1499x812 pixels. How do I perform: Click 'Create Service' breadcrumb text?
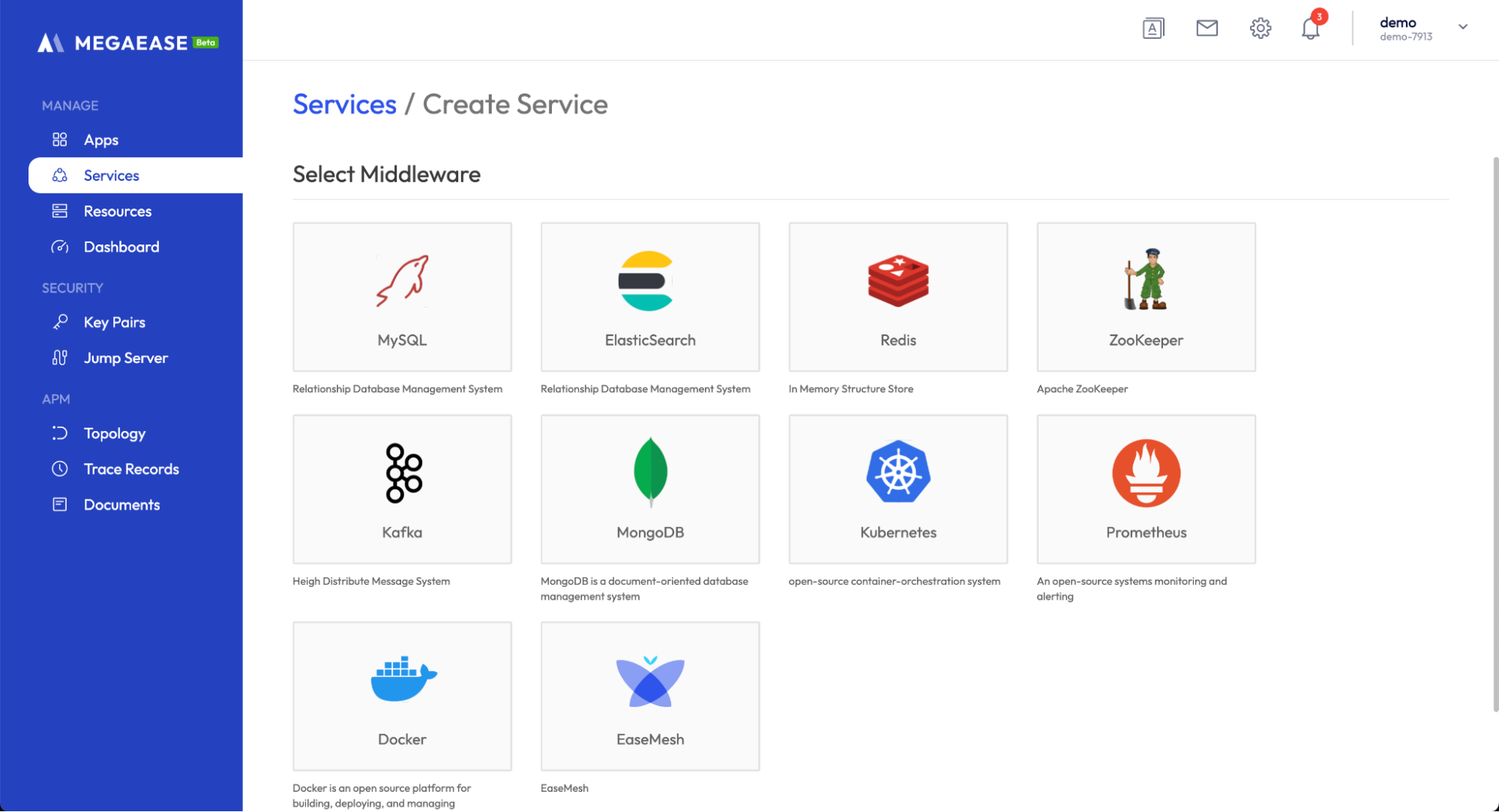pyautogui.click(x=515, y=104)
